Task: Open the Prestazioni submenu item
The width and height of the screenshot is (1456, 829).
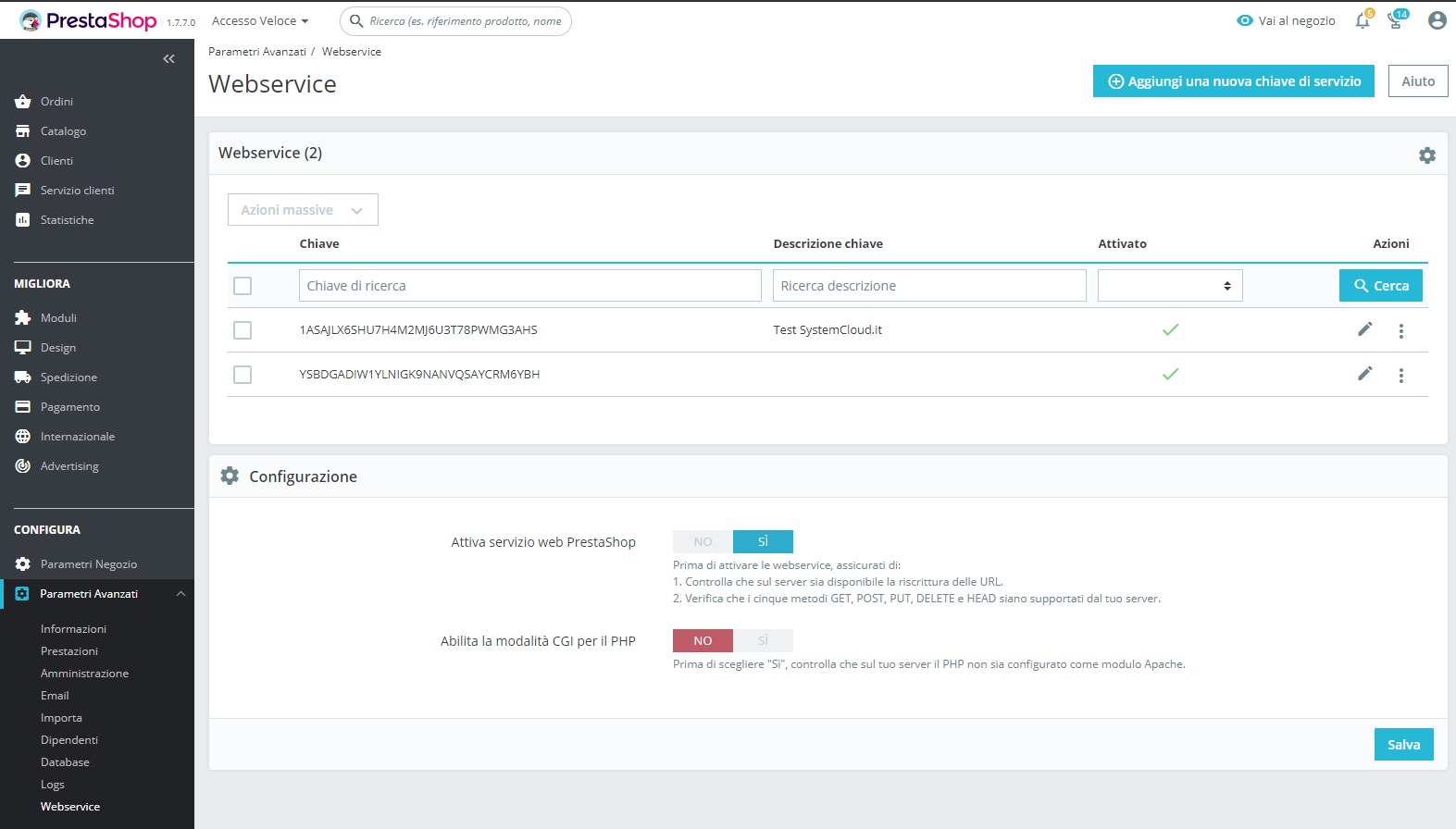Action: (69, 651)
